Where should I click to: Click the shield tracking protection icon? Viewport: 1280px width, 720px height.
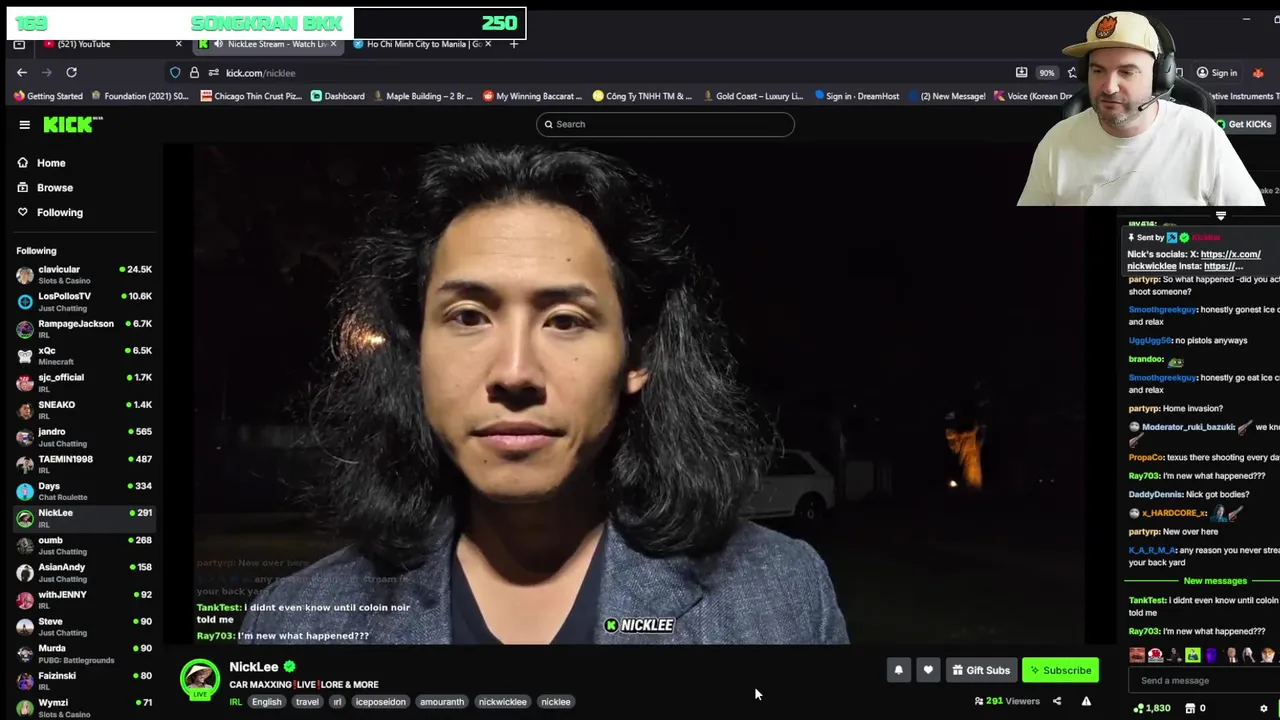(x=175, y=73)
